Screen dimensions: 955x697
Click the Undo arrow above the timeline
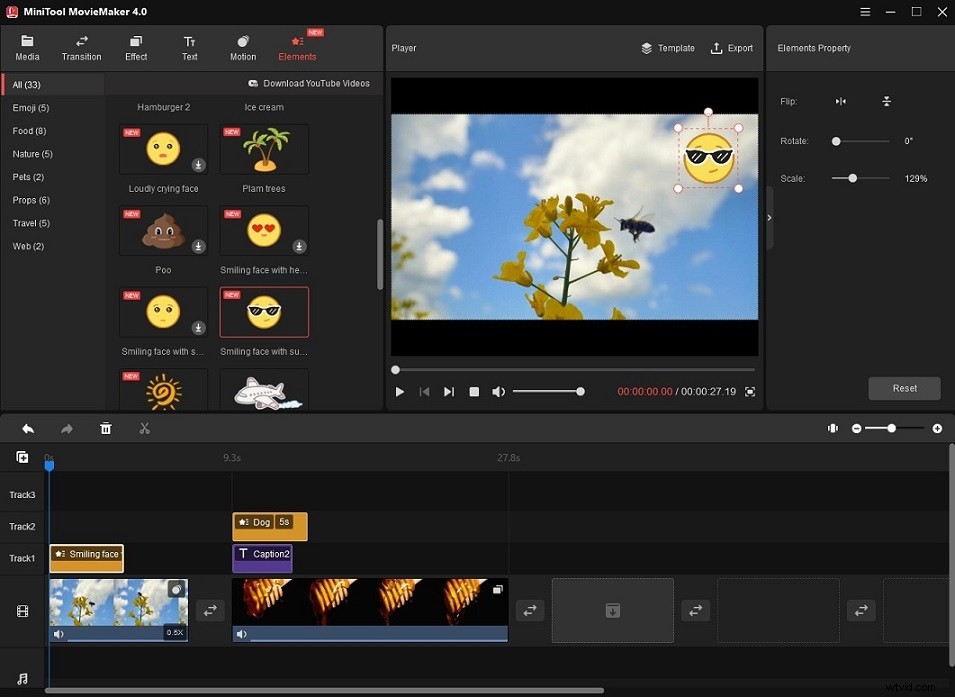click(x=27, y=428)
